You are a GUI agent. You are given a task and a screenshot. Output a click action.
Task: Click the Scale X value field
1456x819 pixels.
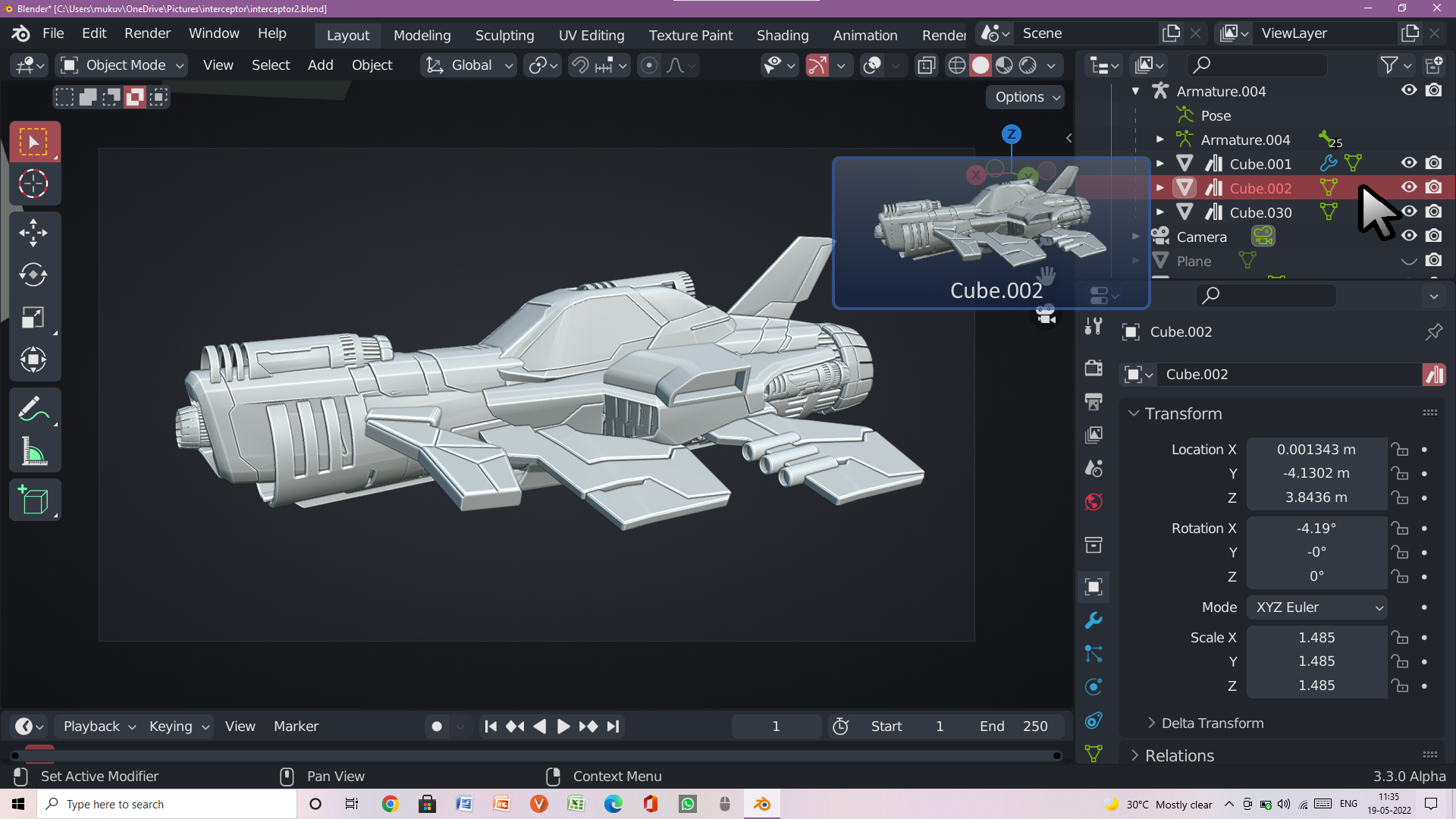(x=1317, y=638)
